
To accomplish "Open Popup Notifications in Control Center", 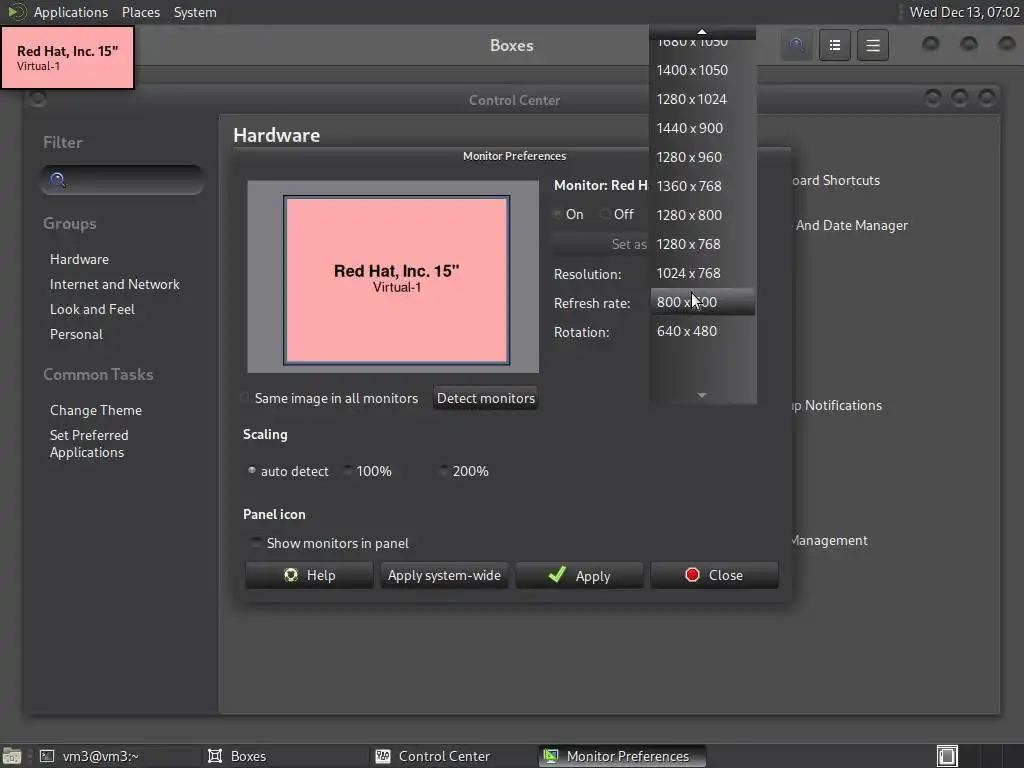I will point(836,406).
